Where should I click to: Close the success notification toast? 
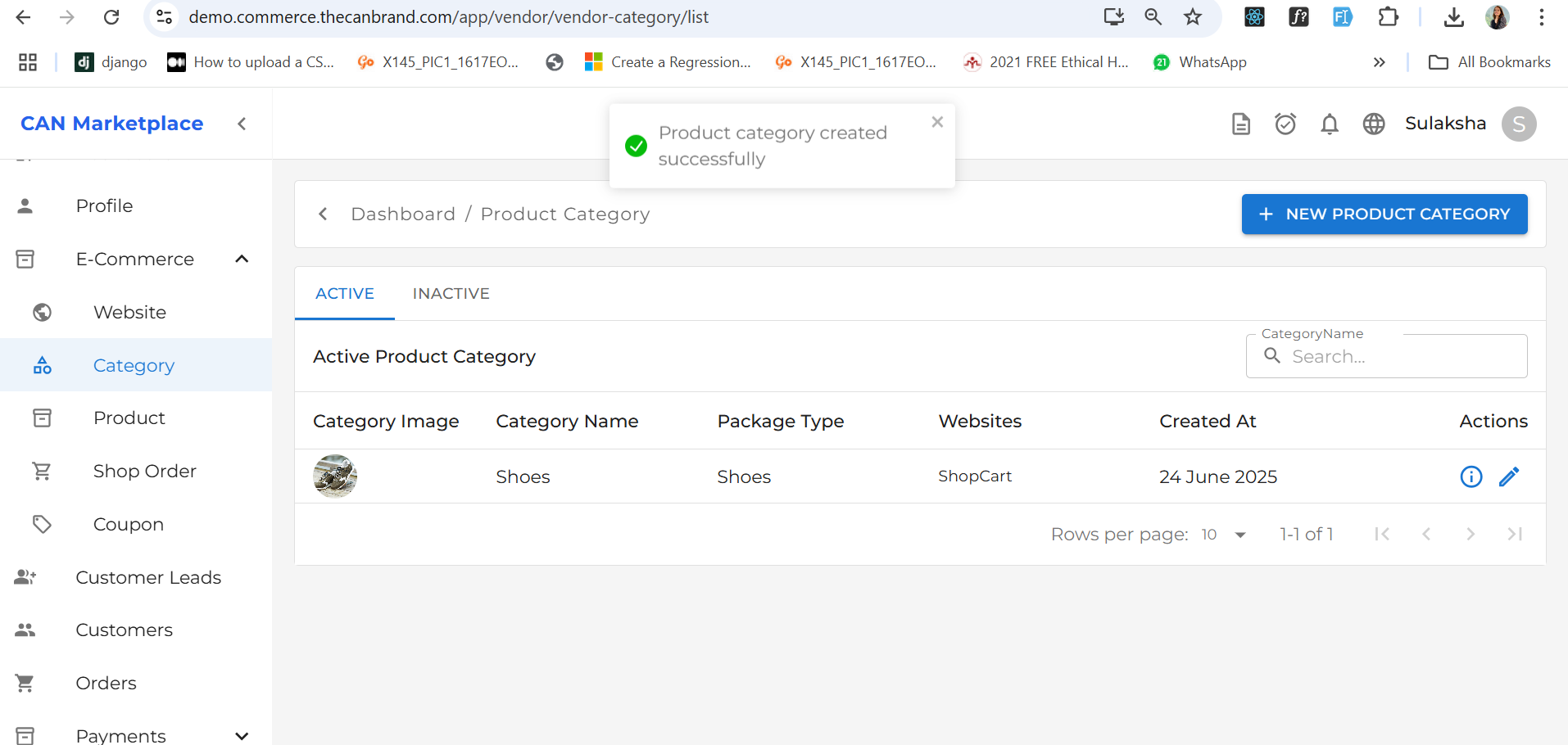(937, 122)
